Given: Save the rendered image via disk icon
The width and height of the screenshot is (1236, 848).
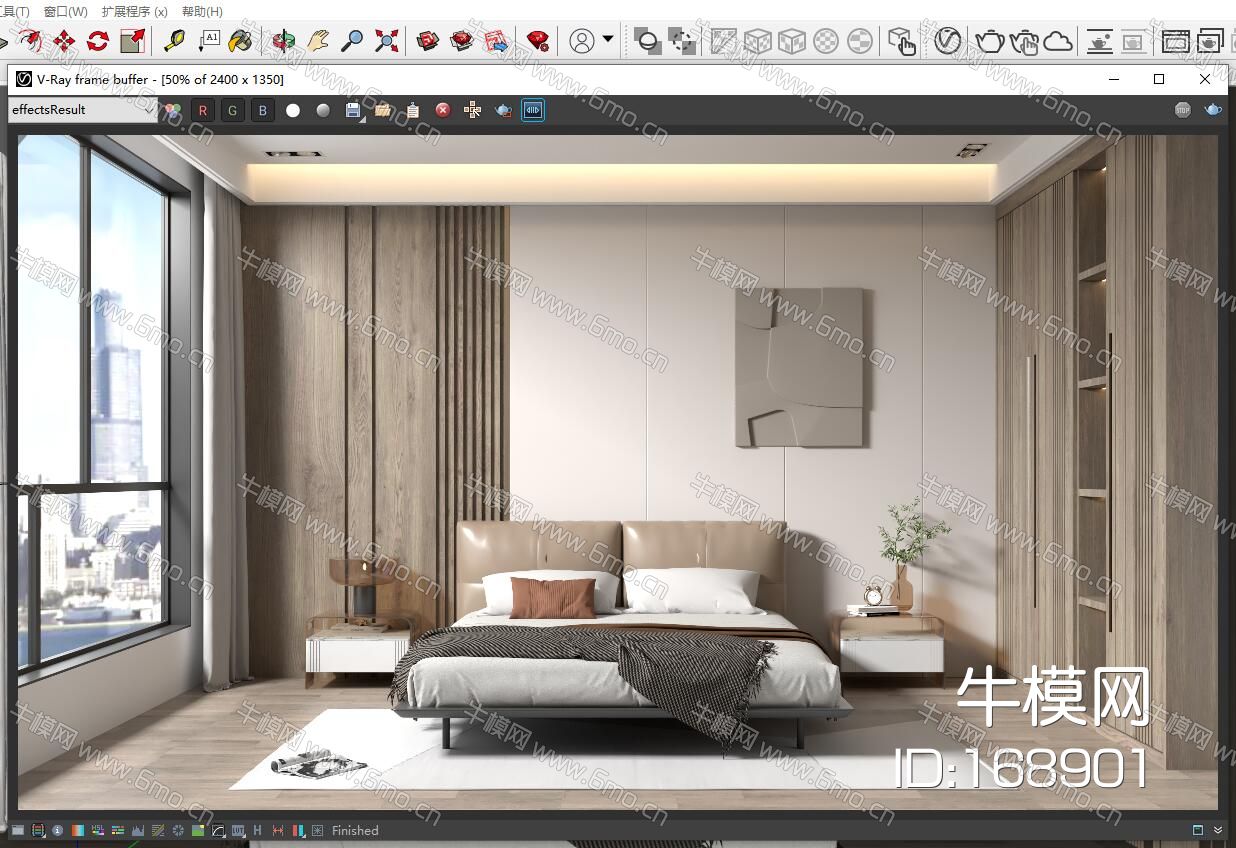Looking at the screenshot, I should [x=353, y=110].
